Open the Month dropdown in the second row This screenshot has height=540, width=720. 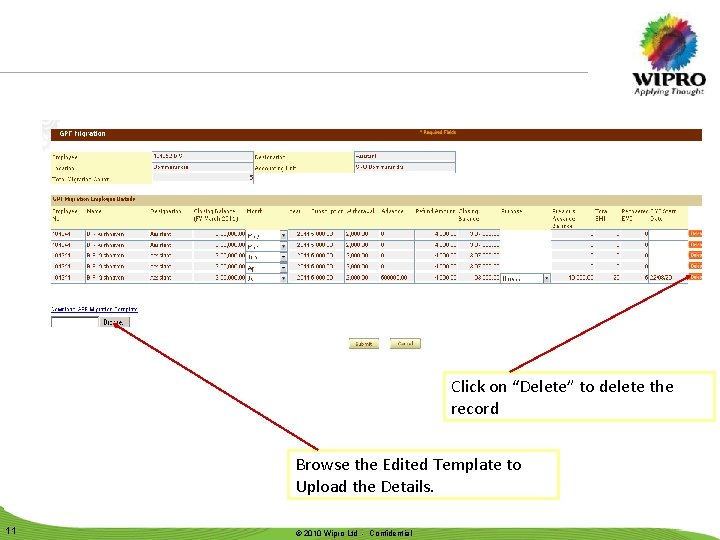tap(266, 246)
